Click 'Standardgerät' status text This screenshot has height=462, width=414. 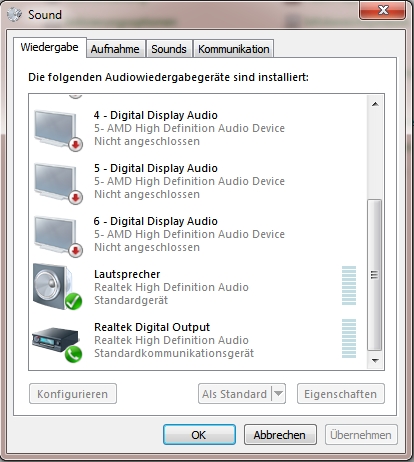point(131,300)
